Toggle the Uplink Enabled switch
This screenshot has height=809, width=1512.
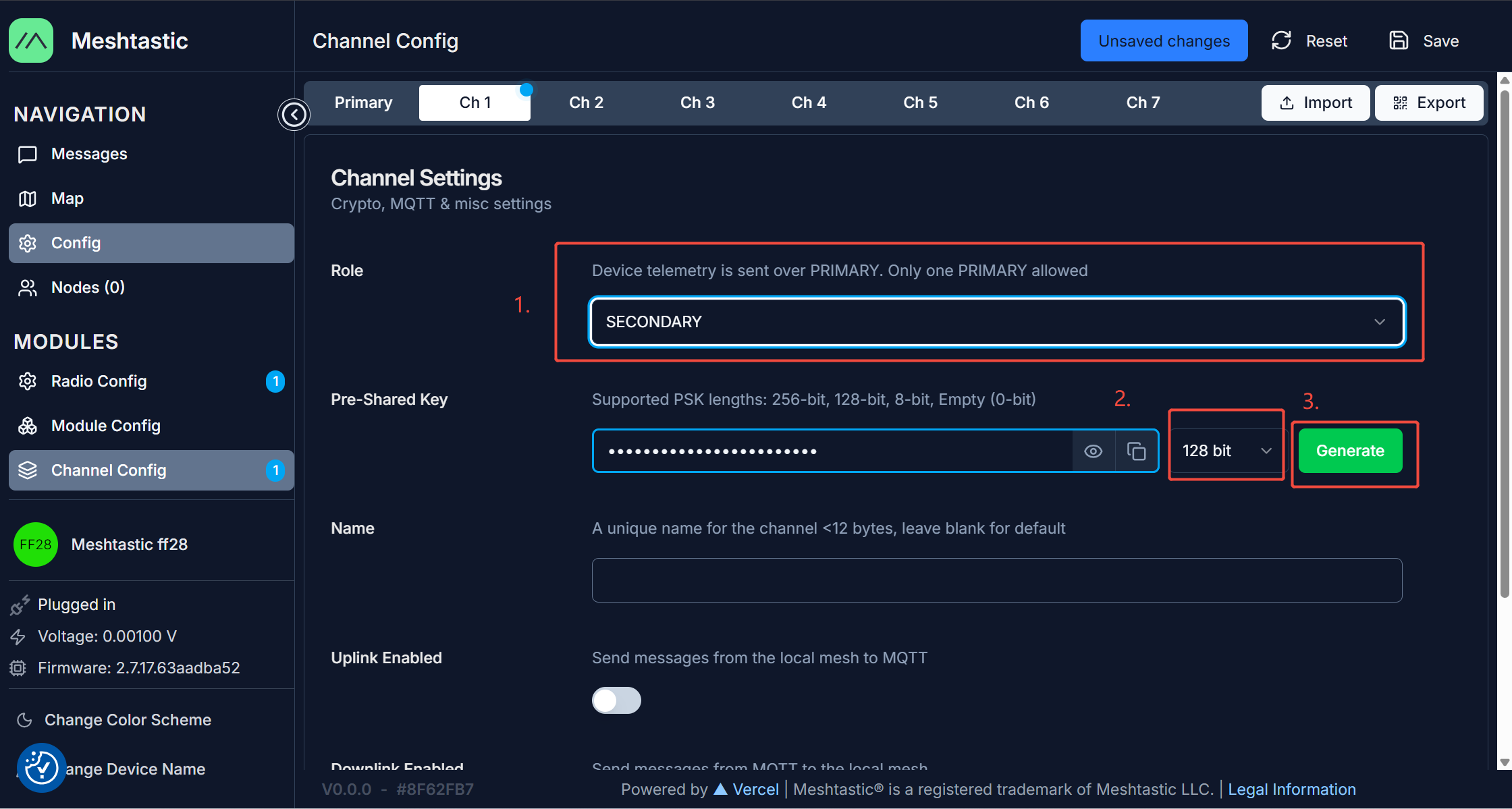(x=616, y=700)
